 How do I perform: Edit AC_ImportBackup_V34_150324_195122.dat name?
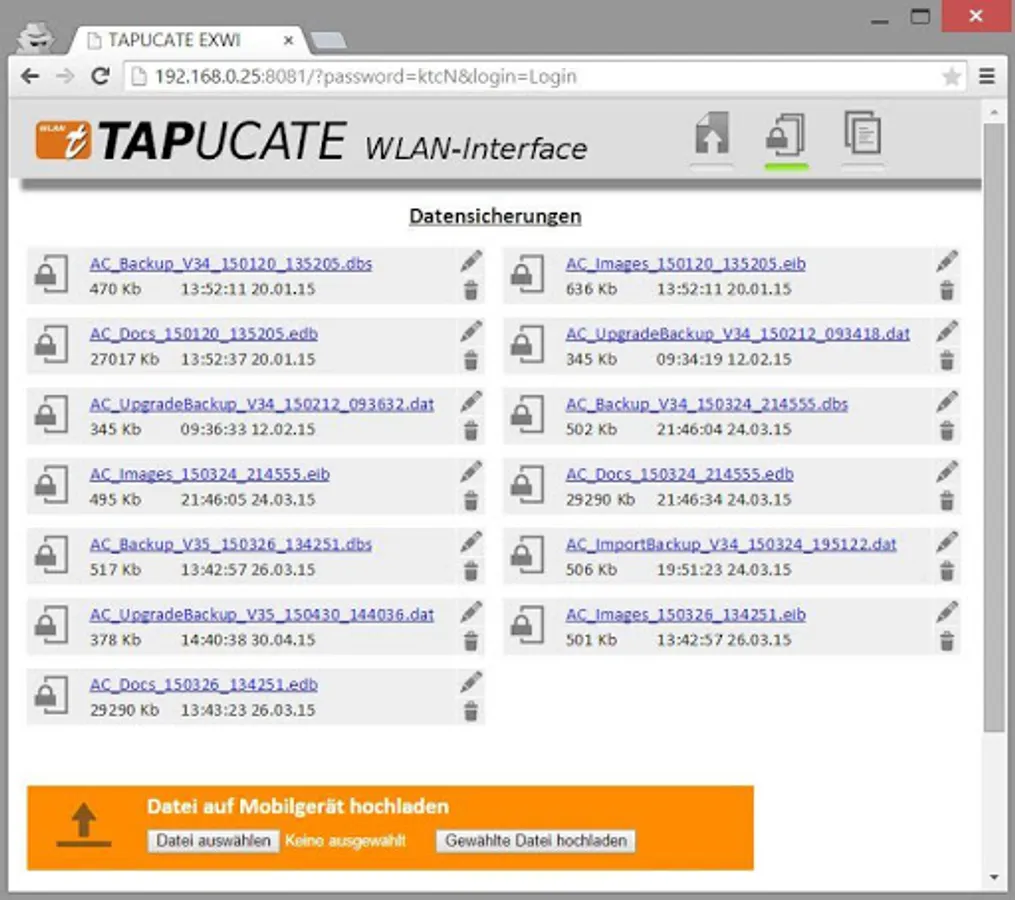click(x=947, y=541)
